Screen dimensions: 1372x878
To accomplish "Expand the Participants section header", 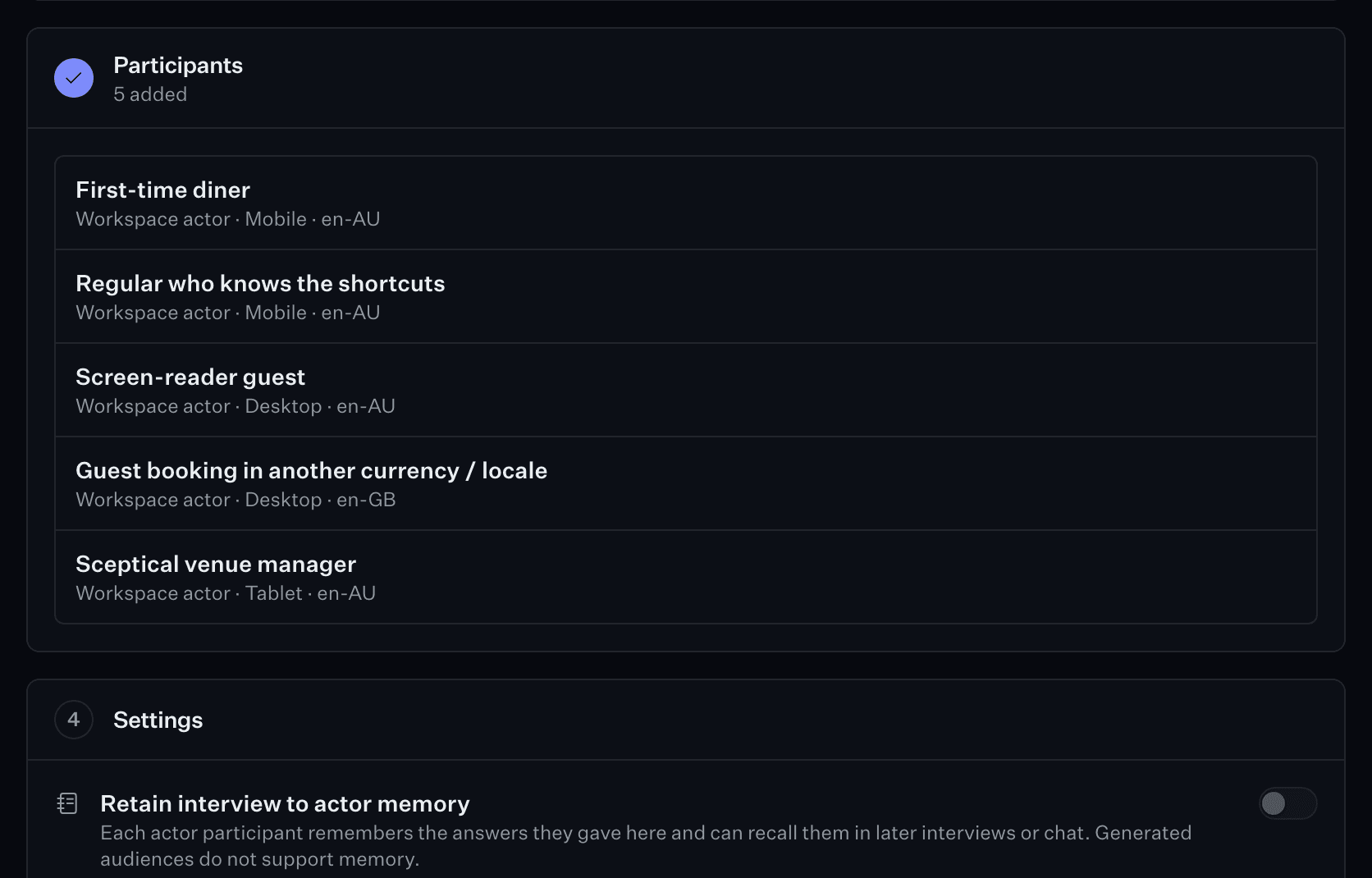I will 686,78.
